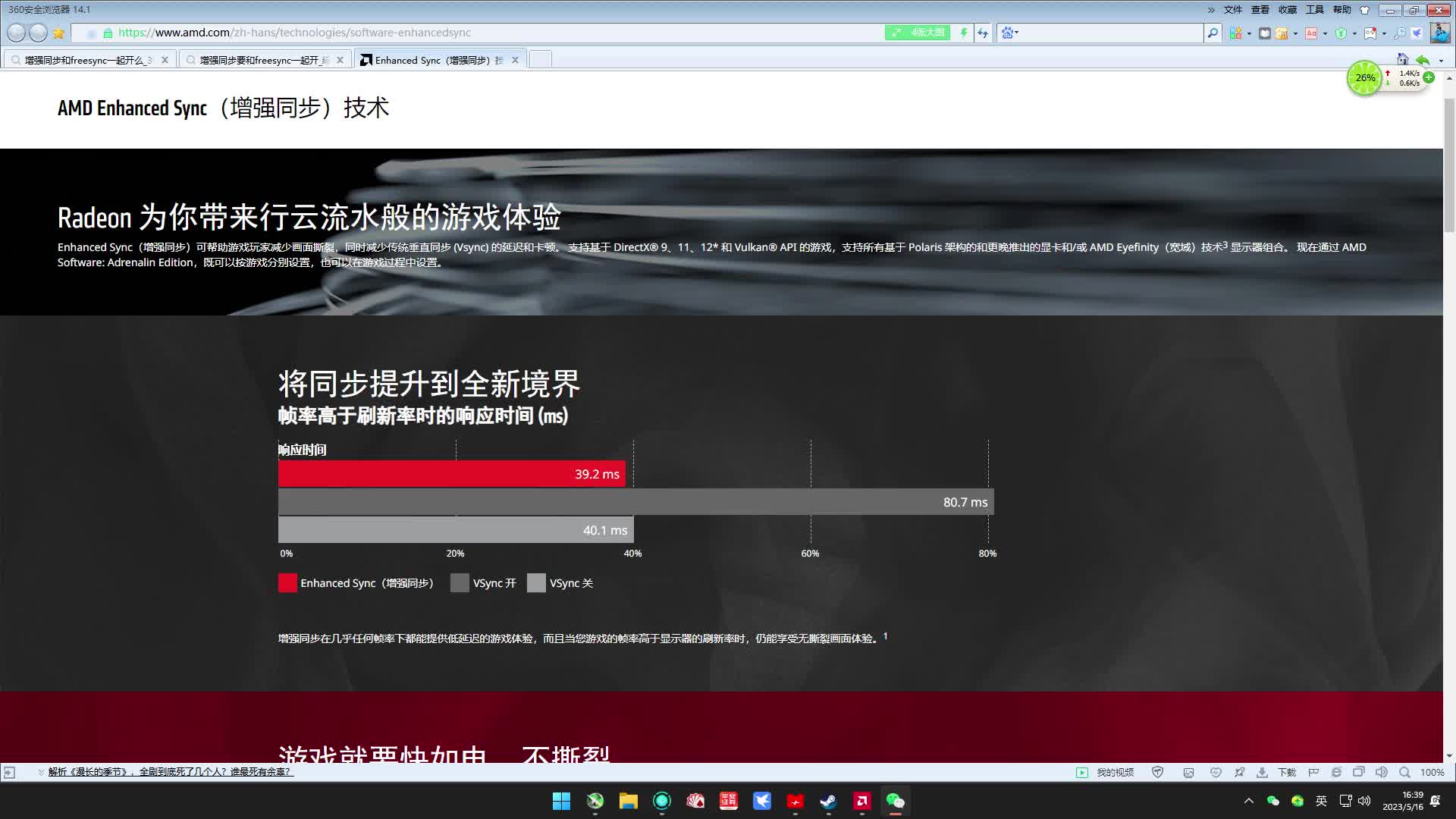Click the Baidu paw search-engine icon

[x=1007, y=33]
